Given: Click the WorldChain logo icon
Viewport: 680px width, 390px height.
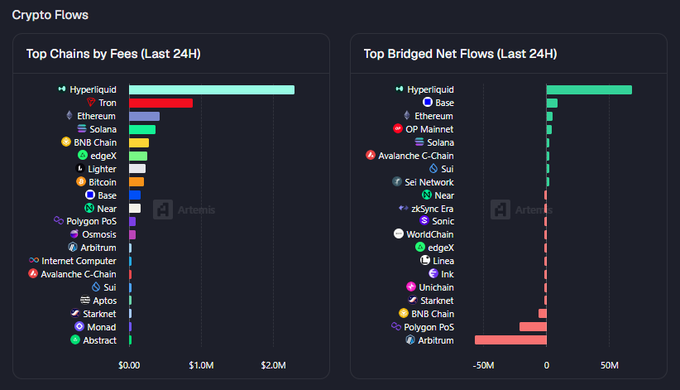Looking at the screenshot, I should click(x=399, y=234).
